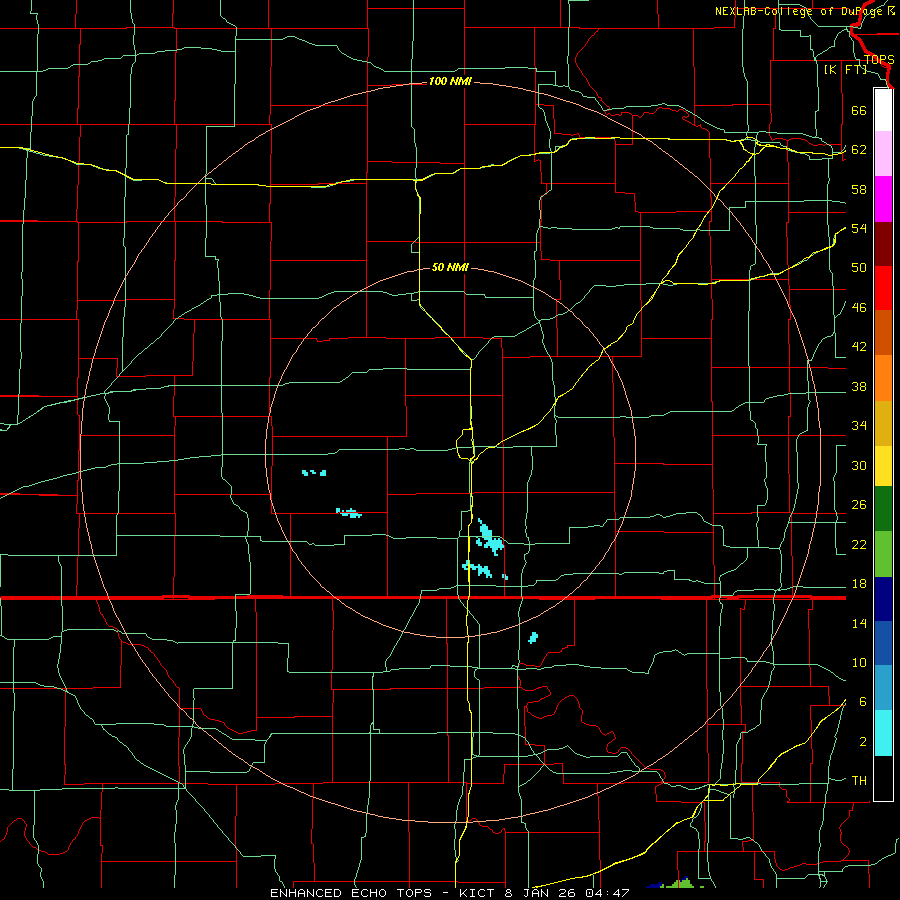900x900 pixels.
Task: Click the "34" legend value
Action: pyautogui.click(x=859, y=426)
